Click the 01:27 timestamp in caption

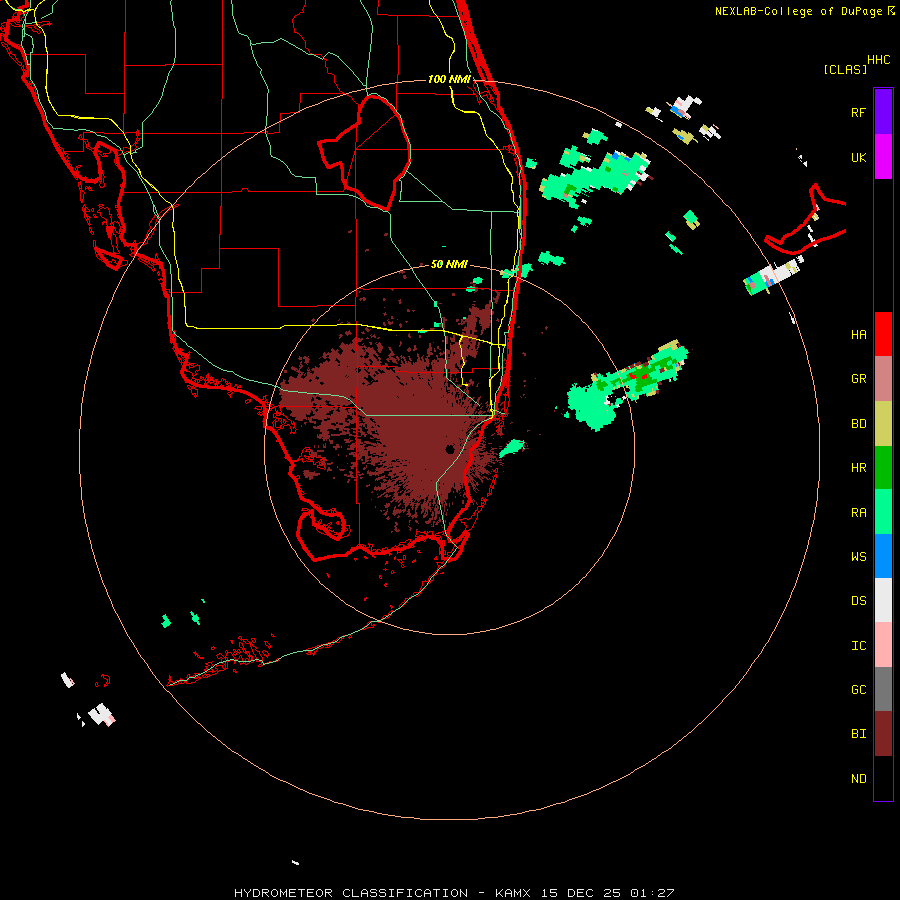652,893
